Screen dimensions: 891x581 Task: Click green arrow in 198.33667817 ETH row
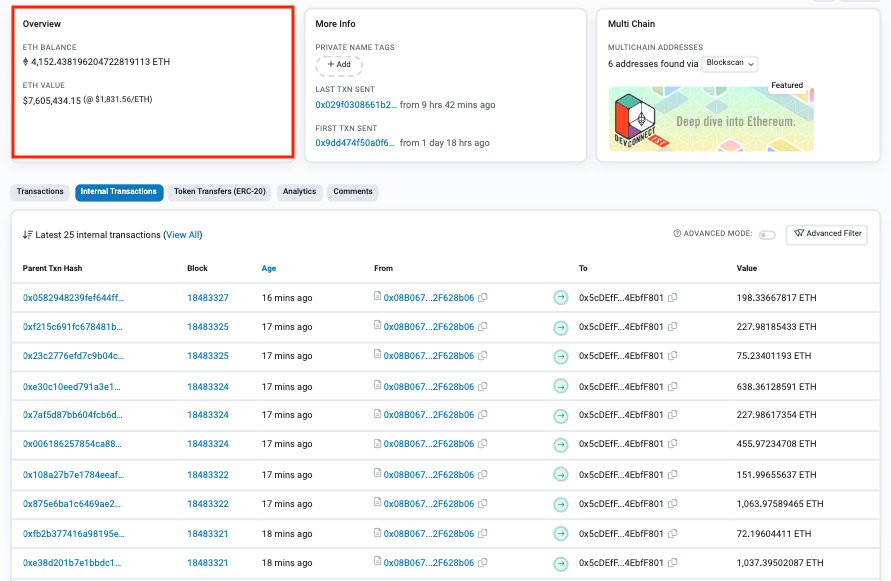click(x=561, y=297)
